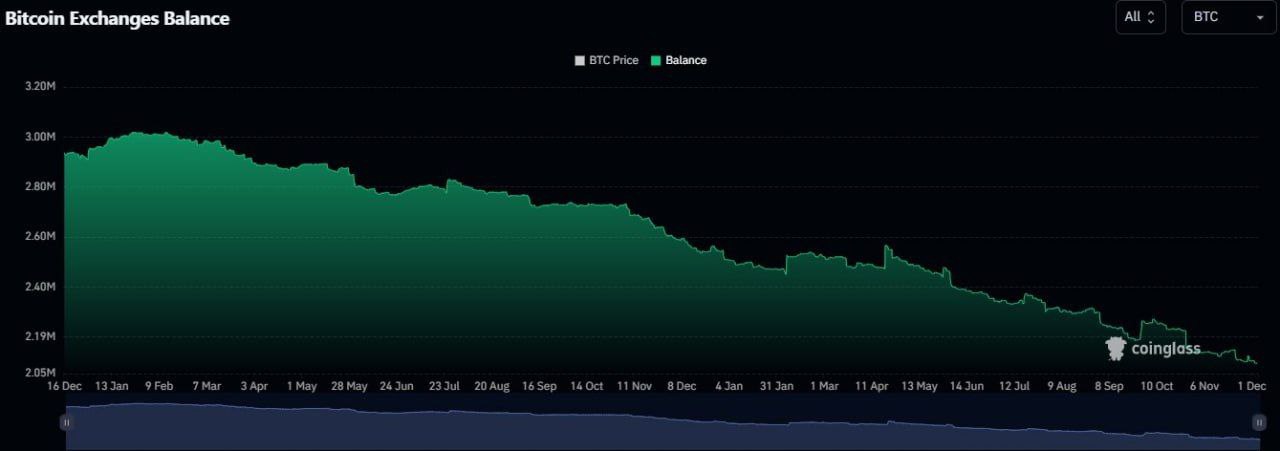Image resolution: width=1280 pixels, height=451 pixels.
Task: Click the up-down arrows icon beside All
Action: [1151, 17]
